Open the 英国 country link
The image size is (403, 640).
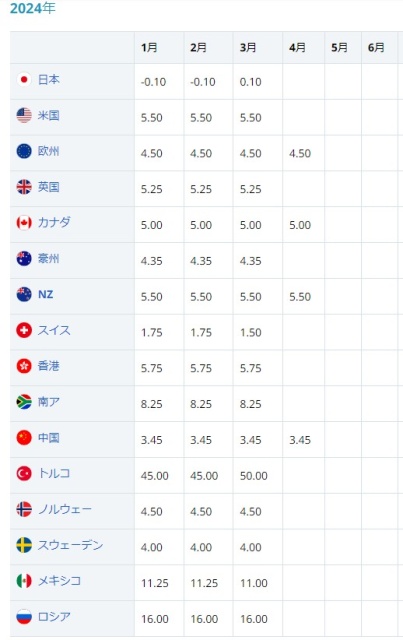click(49, 187)
